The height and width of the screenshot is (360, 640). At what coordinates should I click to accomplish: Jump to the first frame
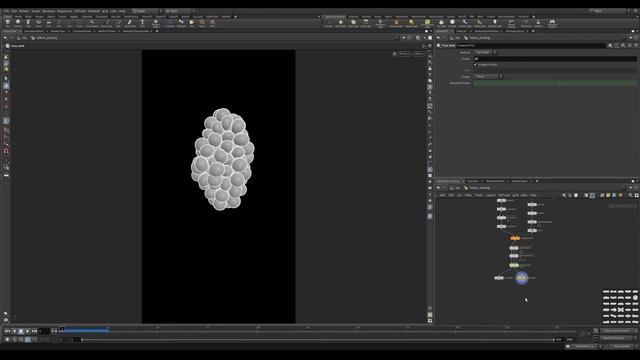pyautogui.click(x=7, y=331)
